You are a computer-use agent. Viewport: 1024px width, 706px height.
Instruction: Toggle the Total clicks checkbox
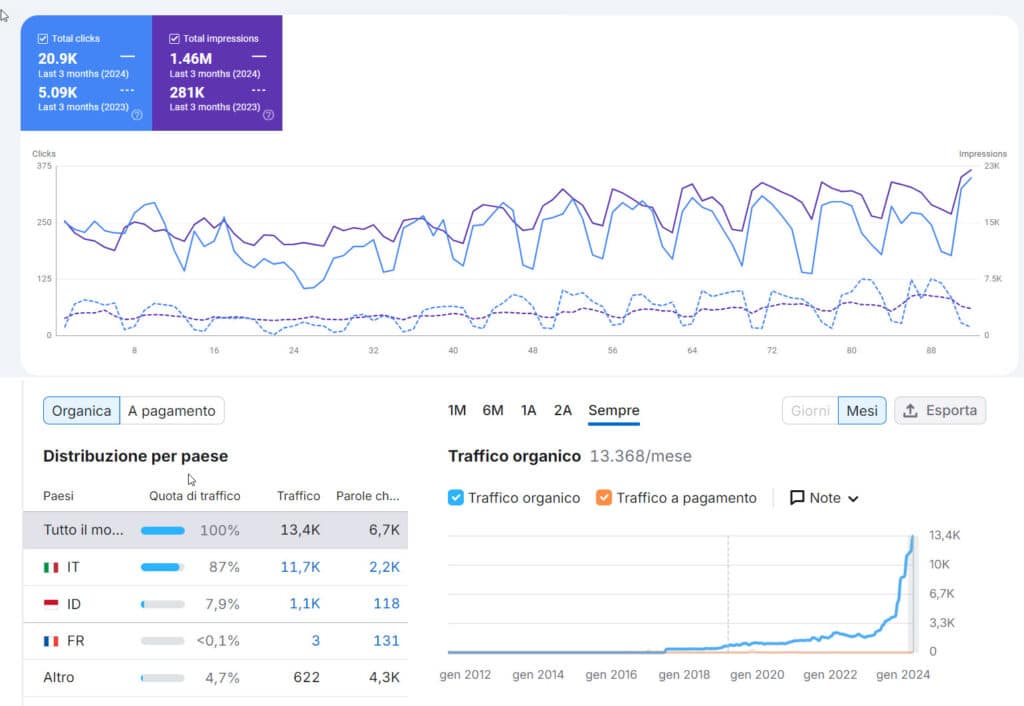(x=43, y=38)
